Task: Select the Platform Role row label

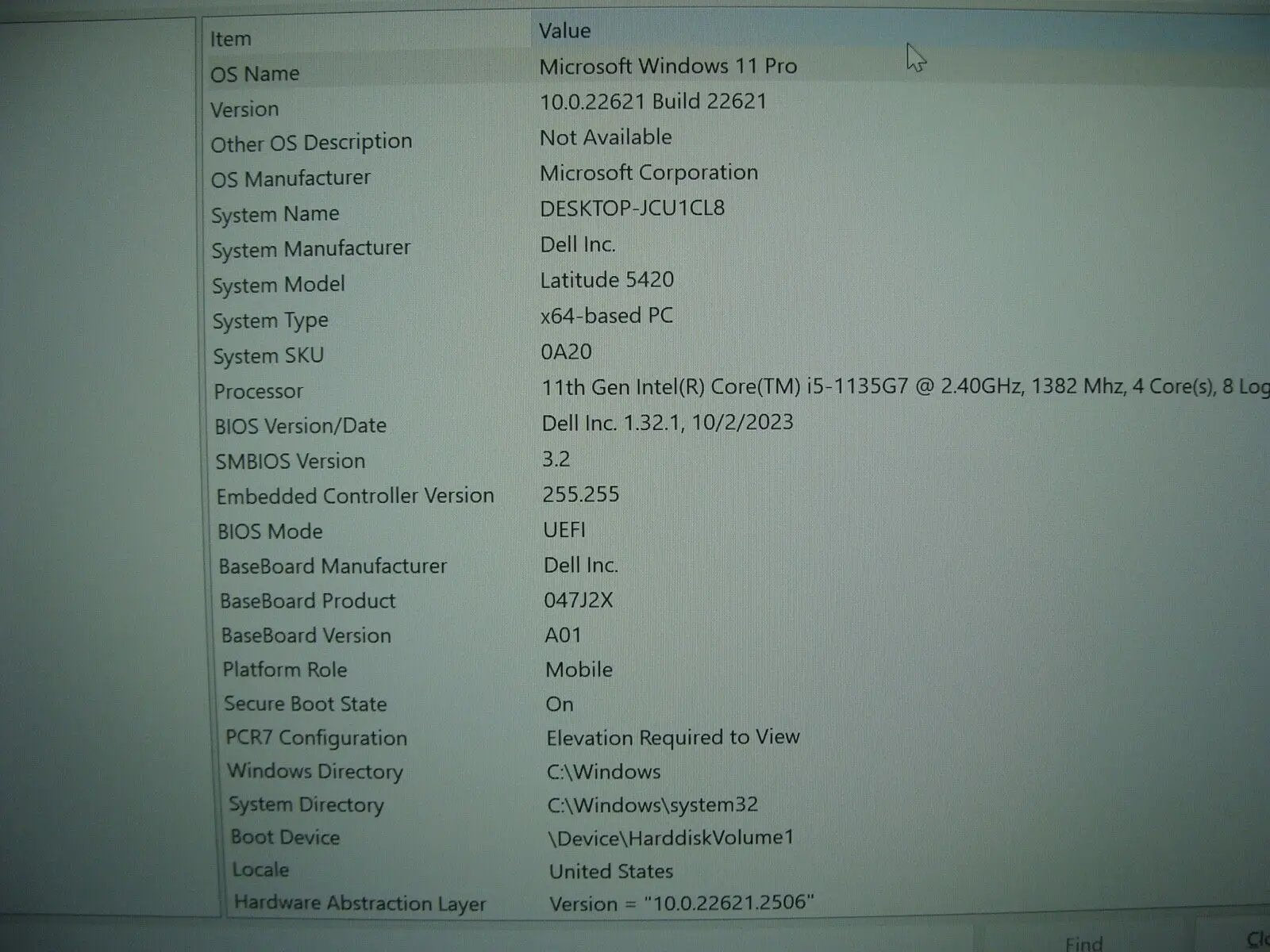Action: 284,670
